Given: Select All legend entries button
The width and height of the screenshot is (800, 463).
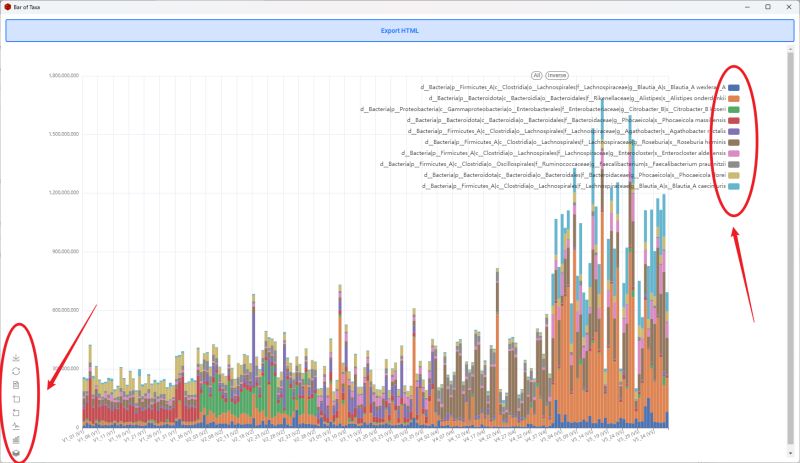Looking at the screenshot, I should (x=536, y=76).
